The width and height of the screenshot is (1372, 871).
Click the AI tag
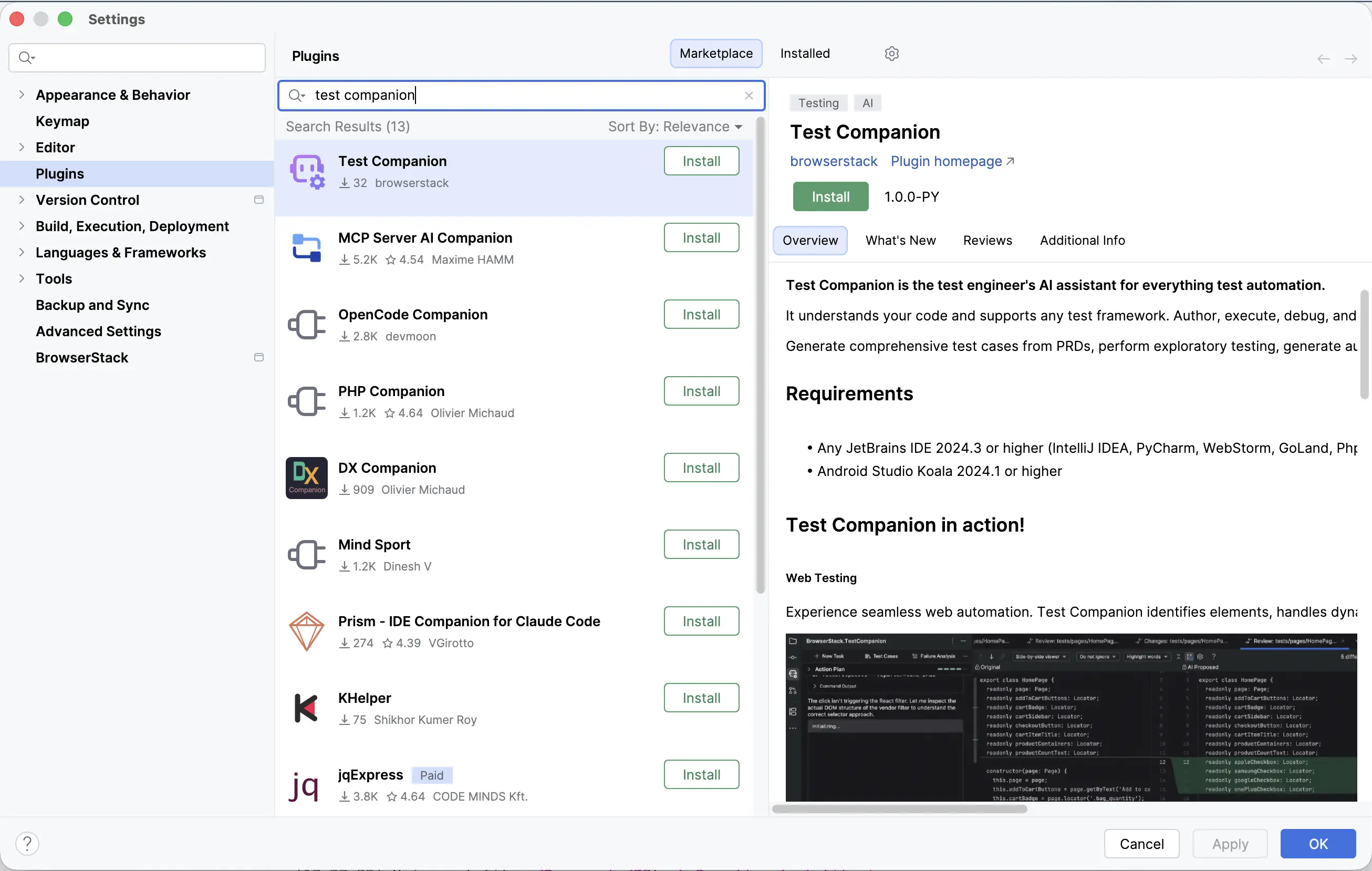click(867, 103)
